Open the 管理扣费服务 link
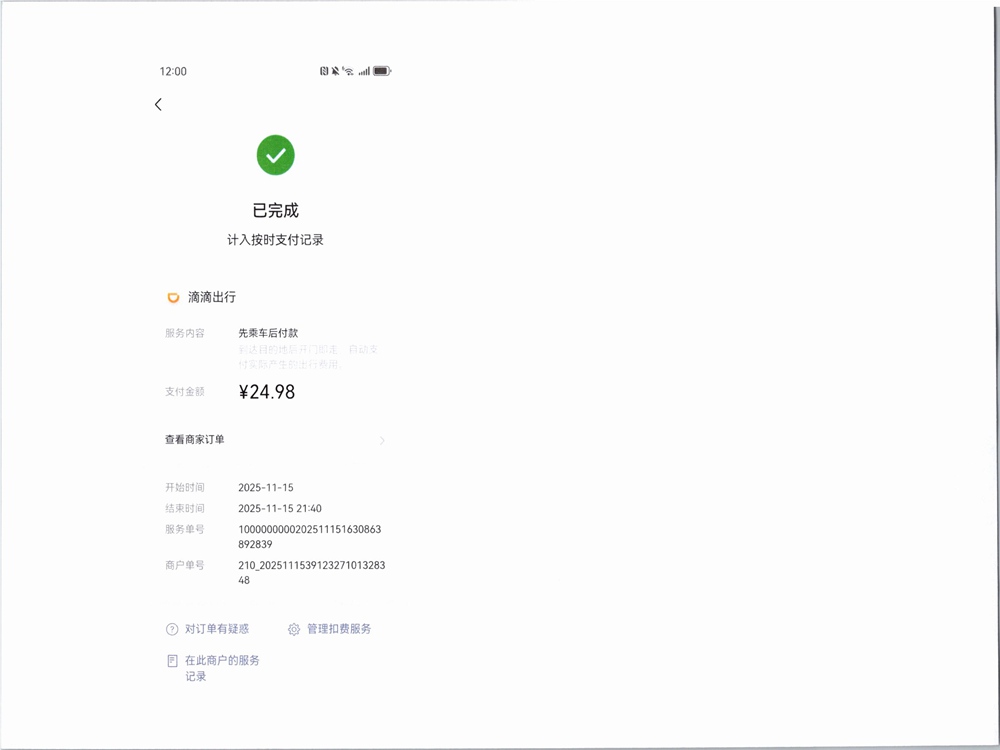 tap(339, 630)
